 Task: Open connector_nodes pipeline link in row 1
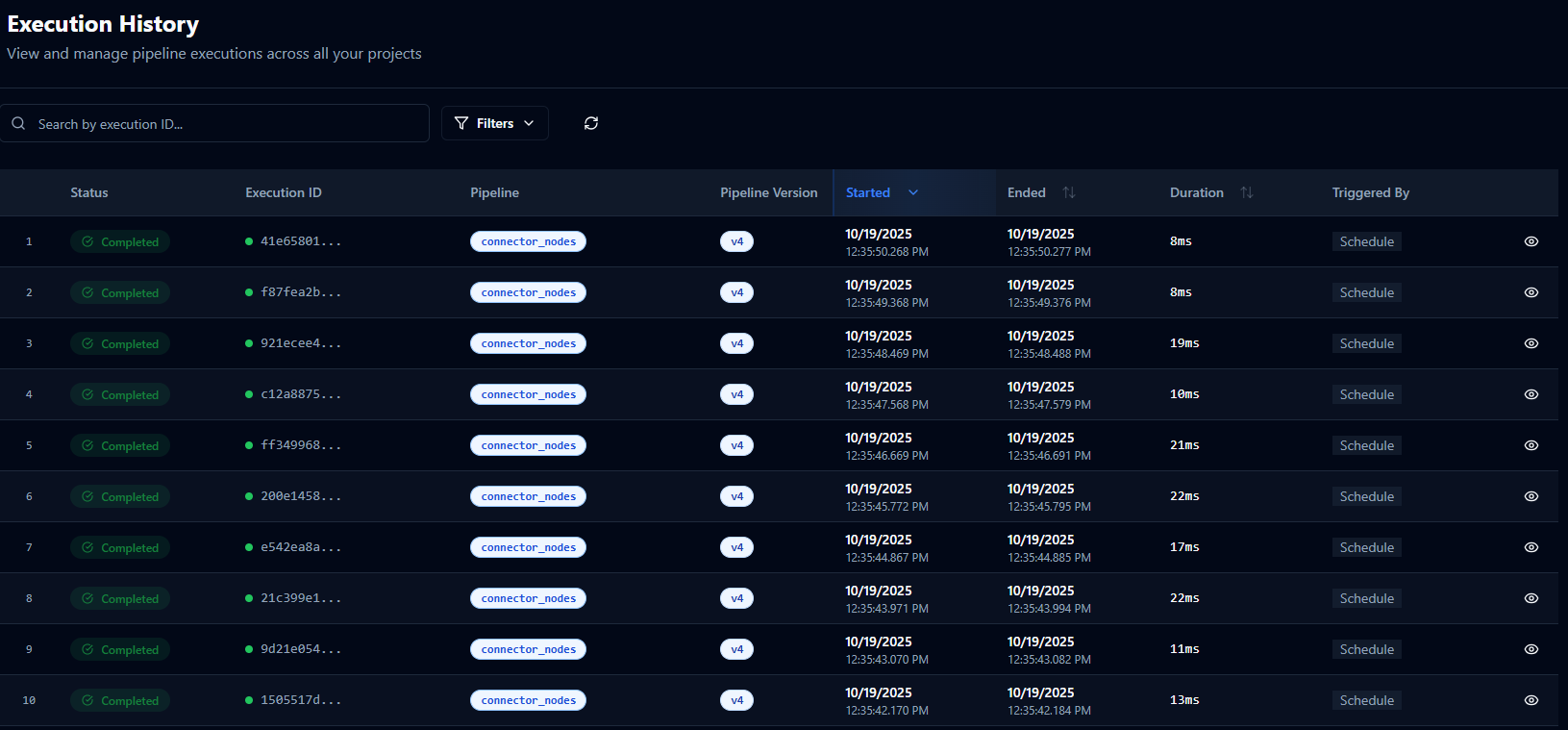[x=528, y=241]
